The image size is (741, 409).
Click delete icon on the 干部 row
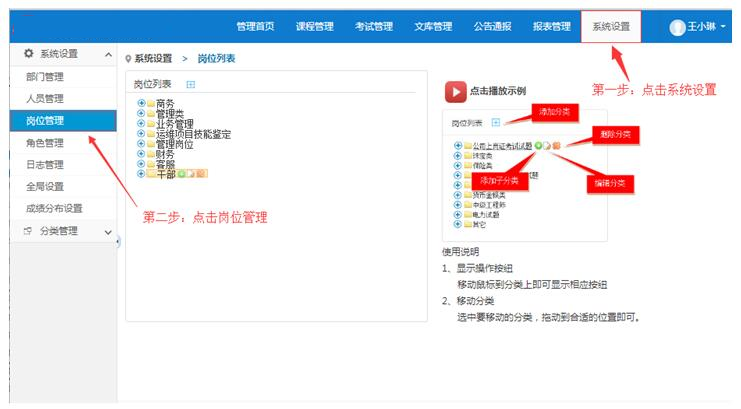click(201, 174)
